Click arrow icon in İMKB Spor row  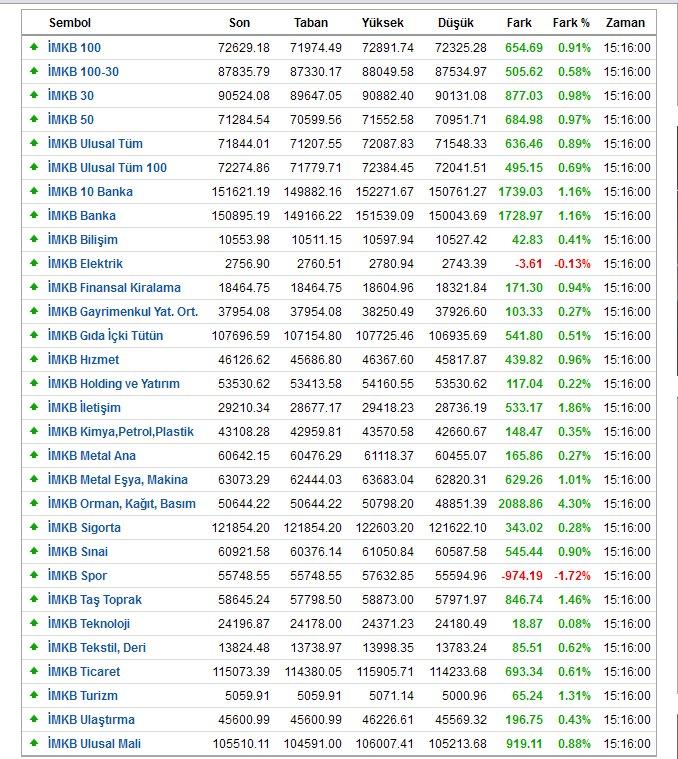(x=34, y=575)
